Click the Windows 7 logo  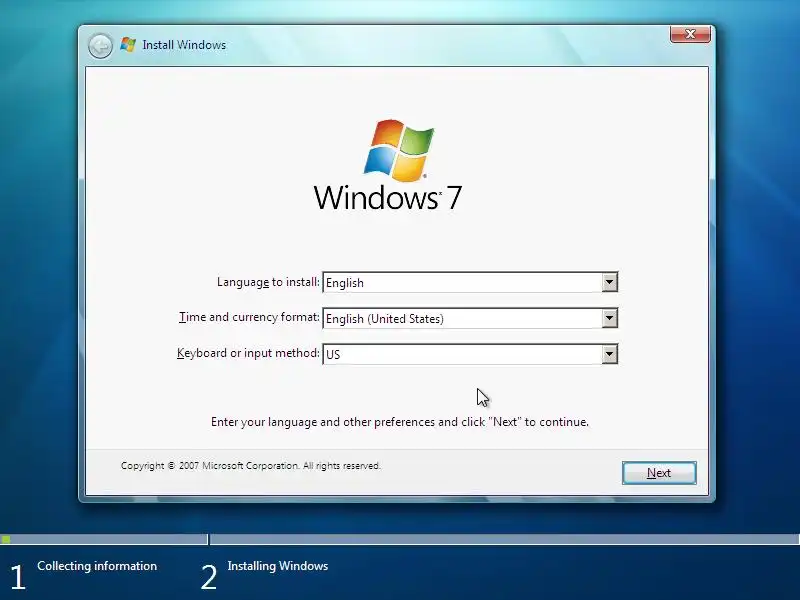point(388,165)
